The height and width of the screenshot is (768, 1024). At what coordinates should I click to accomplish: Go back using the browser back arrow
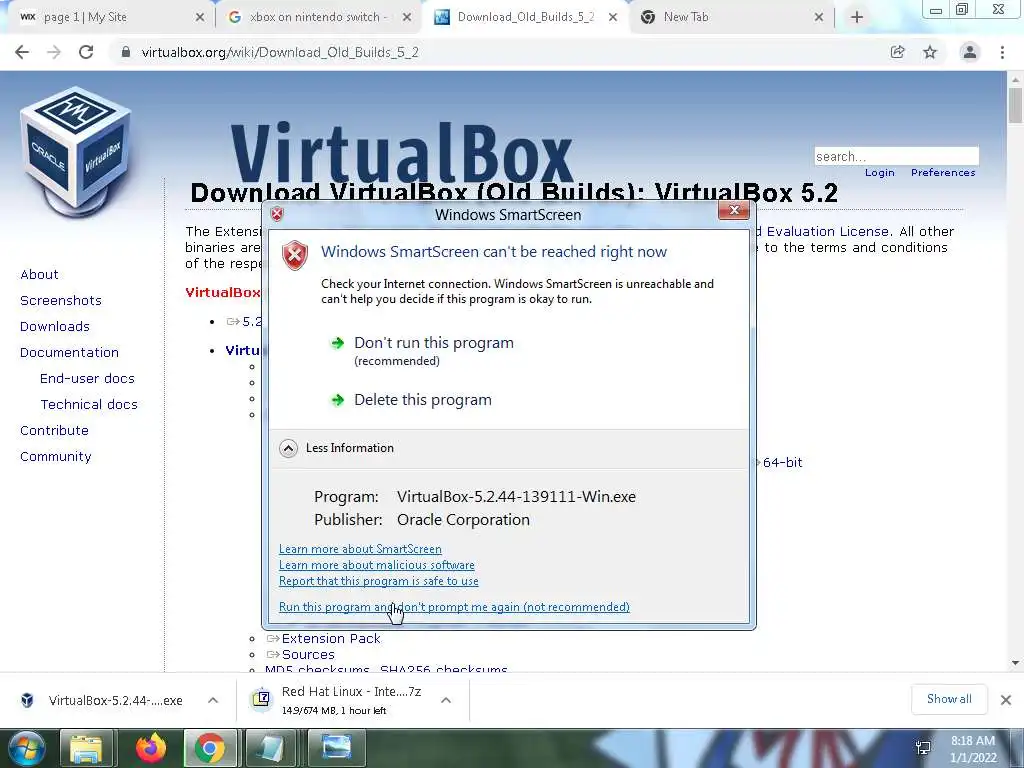coord(22,52)
